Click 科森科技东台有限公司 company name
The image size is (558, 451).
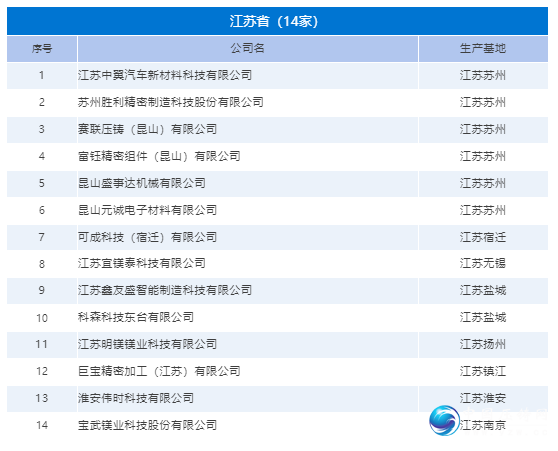pos(136,317)
